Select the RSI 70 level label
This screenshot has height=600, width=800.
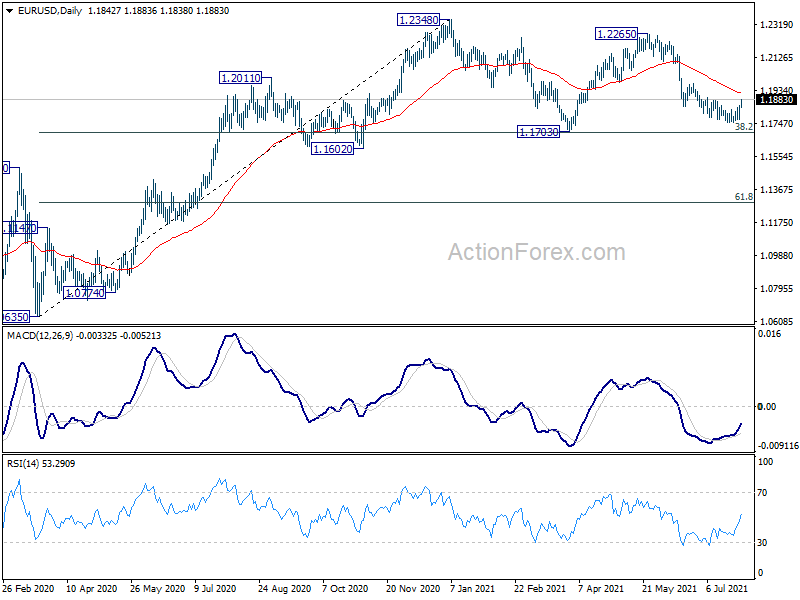(x=762, y=493)
